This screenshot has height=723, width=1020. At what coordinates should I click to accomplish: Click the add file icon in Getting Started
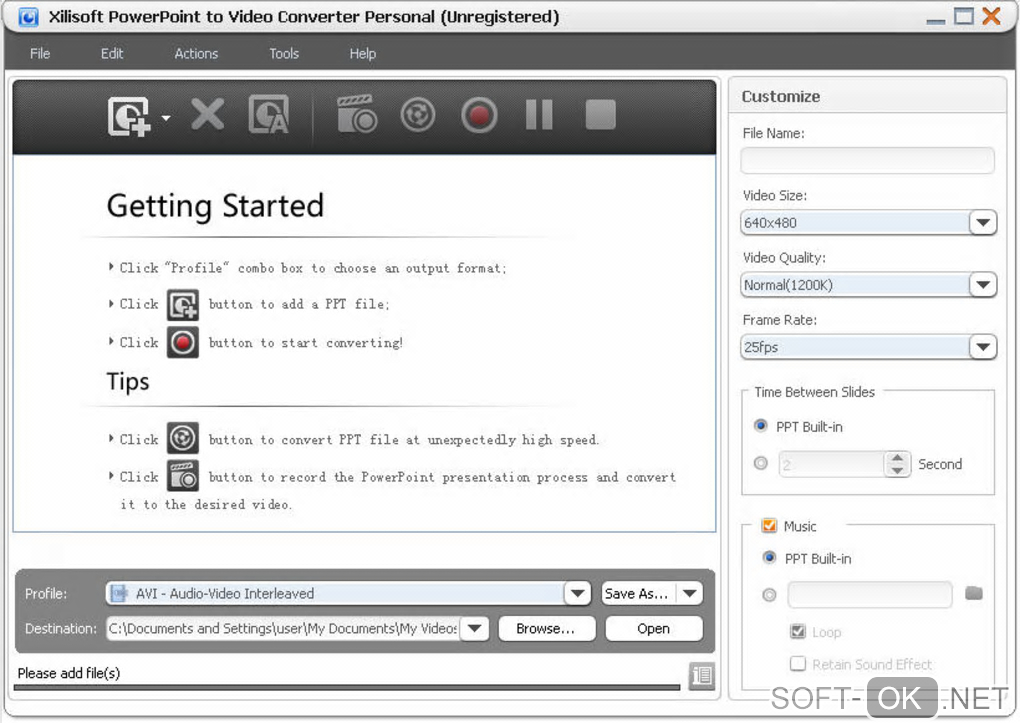tap(183, 305)
